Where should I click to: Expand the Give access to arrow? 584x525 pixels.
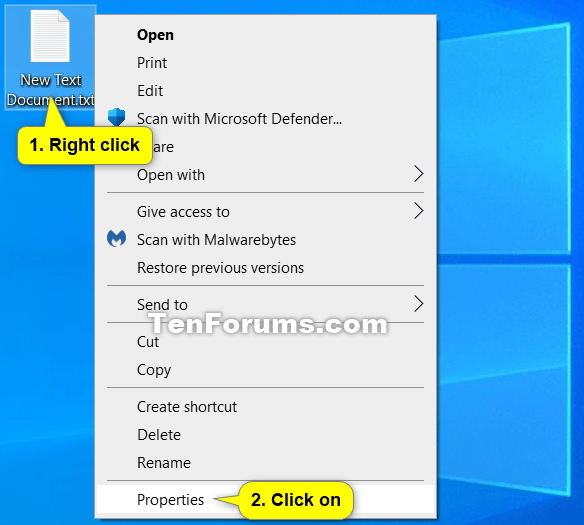pyautogui.click(x=419, y=211)
